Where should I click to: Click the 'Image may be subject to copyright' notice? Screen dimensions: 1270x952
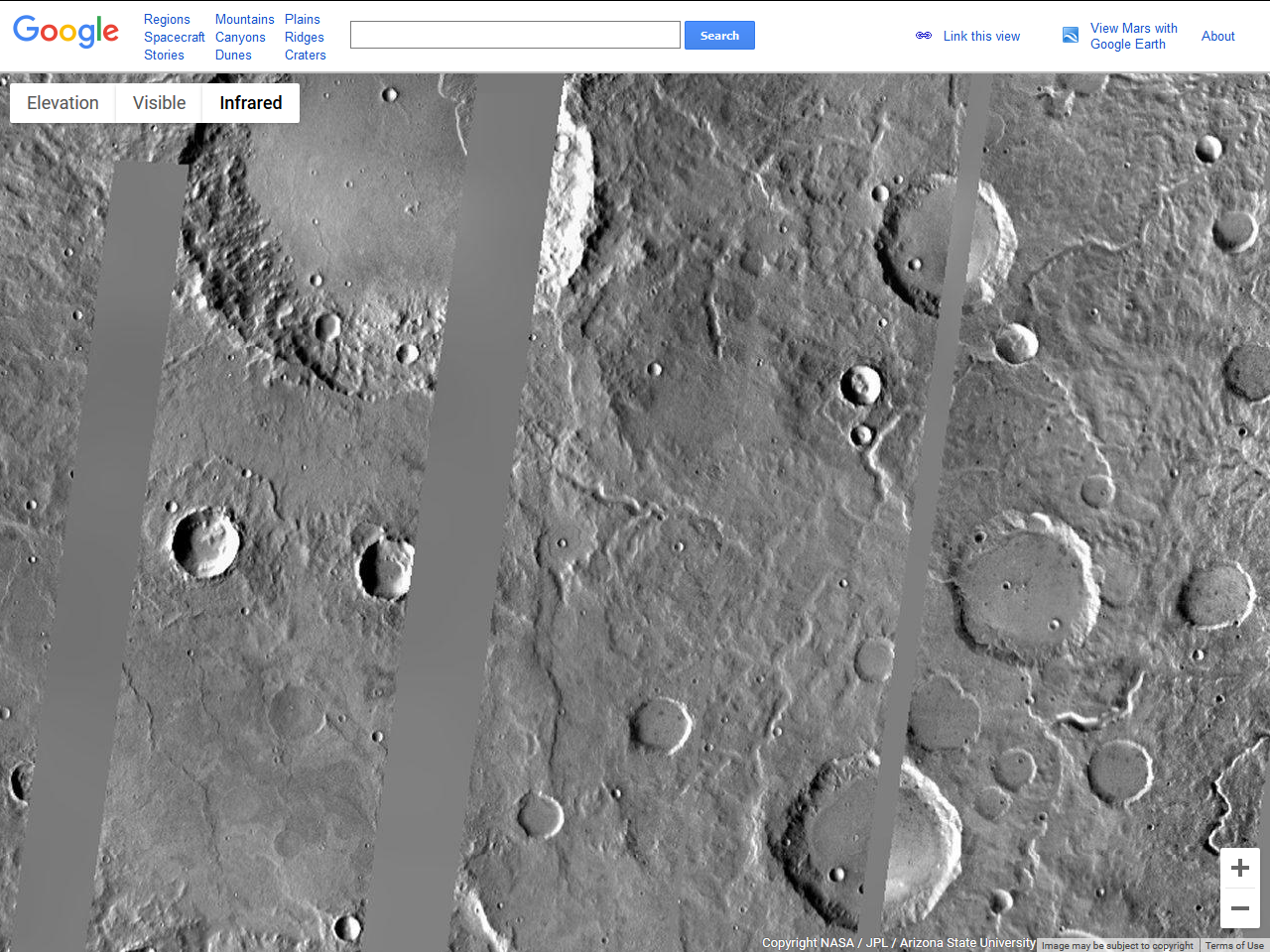[x=1117, y=945]
